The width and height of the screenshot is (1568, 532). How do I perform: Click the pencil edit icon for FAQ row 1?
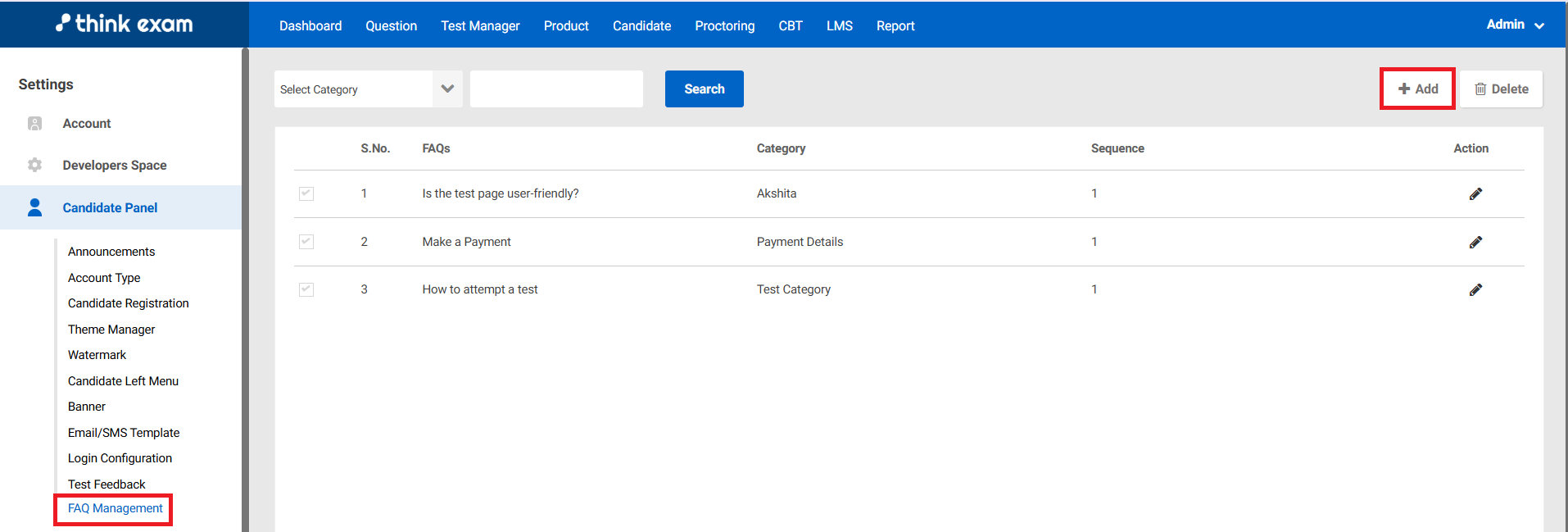[1475, 194]
